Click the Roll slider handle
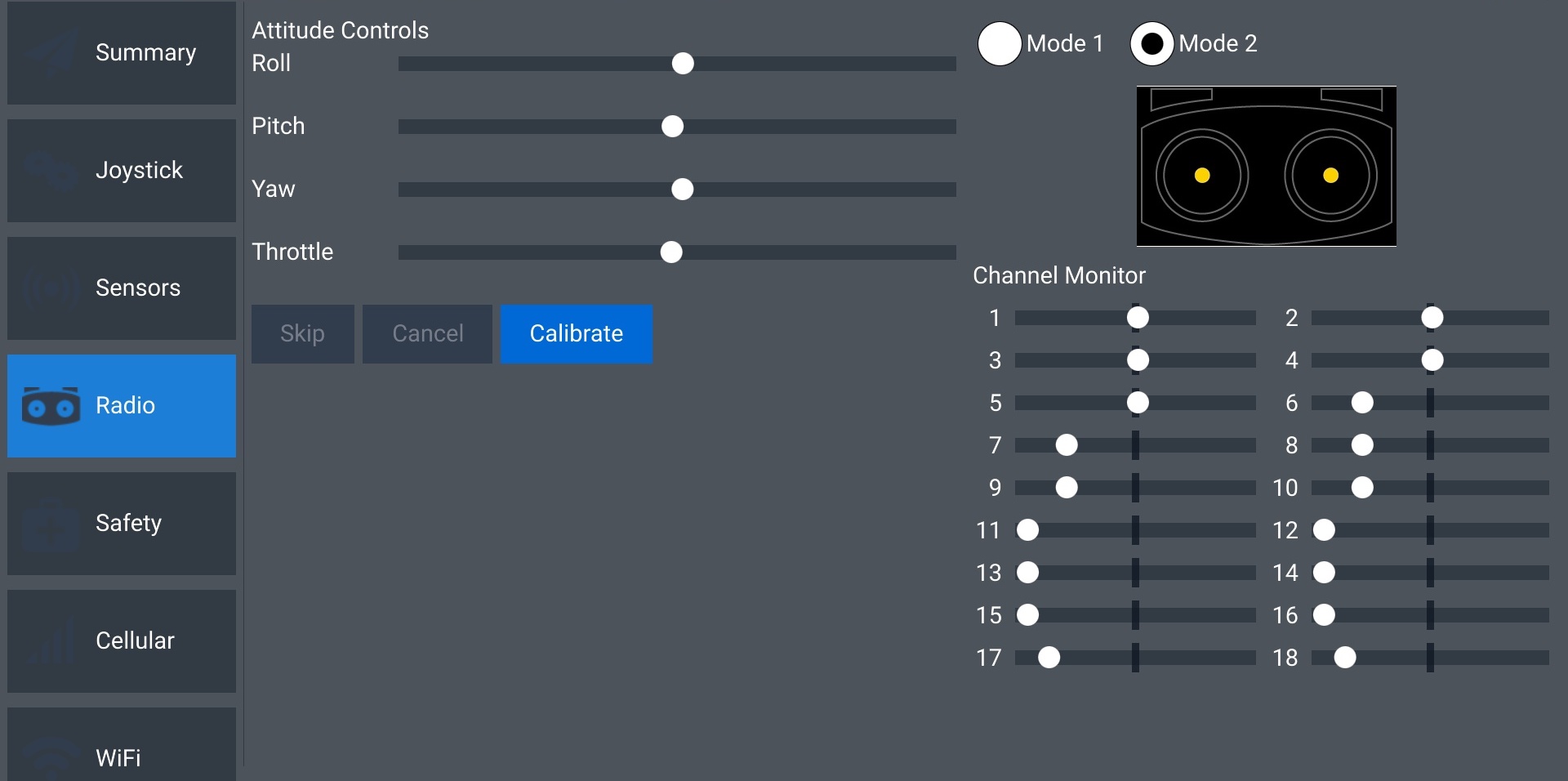The image size is (1568, 781). pos(683,64)
